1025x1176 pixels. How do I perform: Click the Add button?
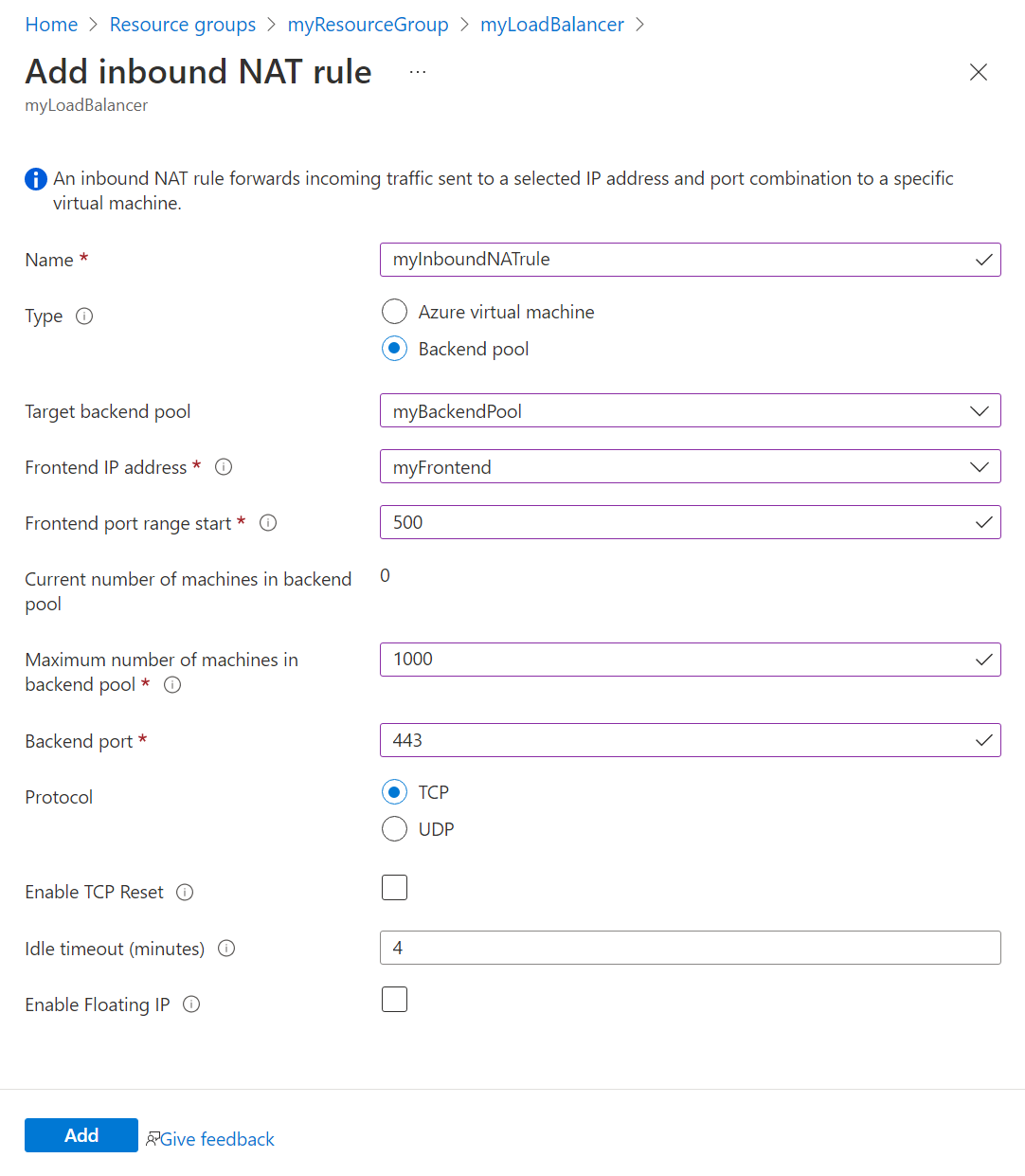click(81, 1134)
